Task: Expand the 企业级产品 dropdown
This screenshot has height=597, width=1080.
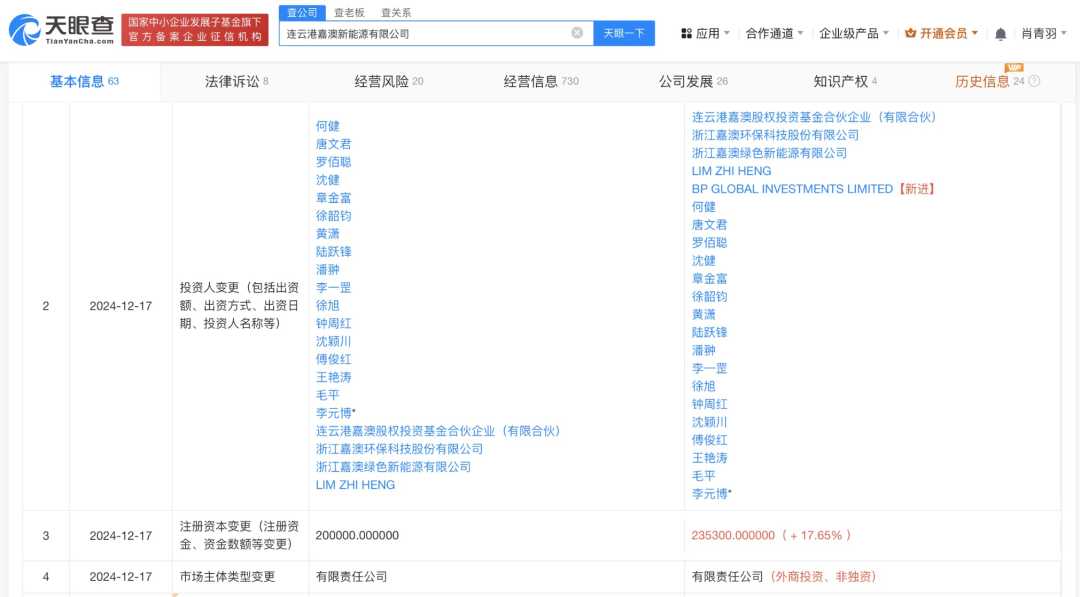Action: 854,34
